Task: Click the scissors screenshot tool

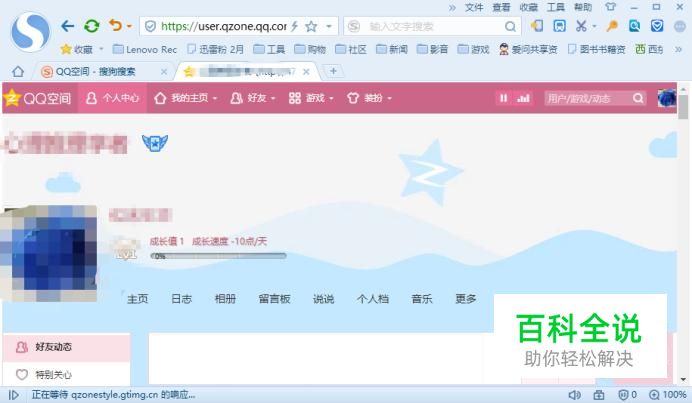Action: [x=581, y=26]
